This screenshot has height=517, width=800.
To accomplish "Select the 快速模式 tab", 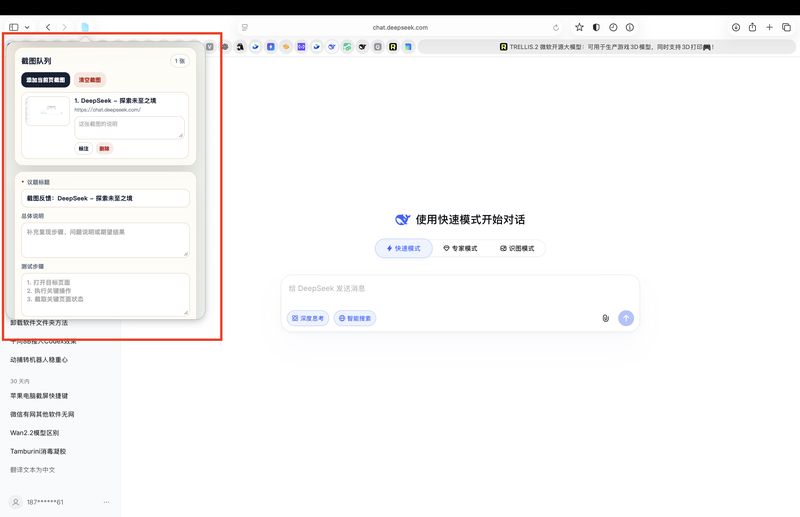I will coord(404,248).
